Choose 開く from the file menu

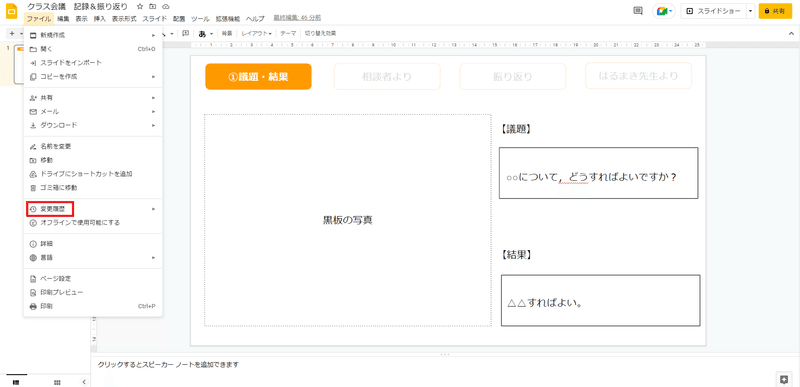point(93,49)
